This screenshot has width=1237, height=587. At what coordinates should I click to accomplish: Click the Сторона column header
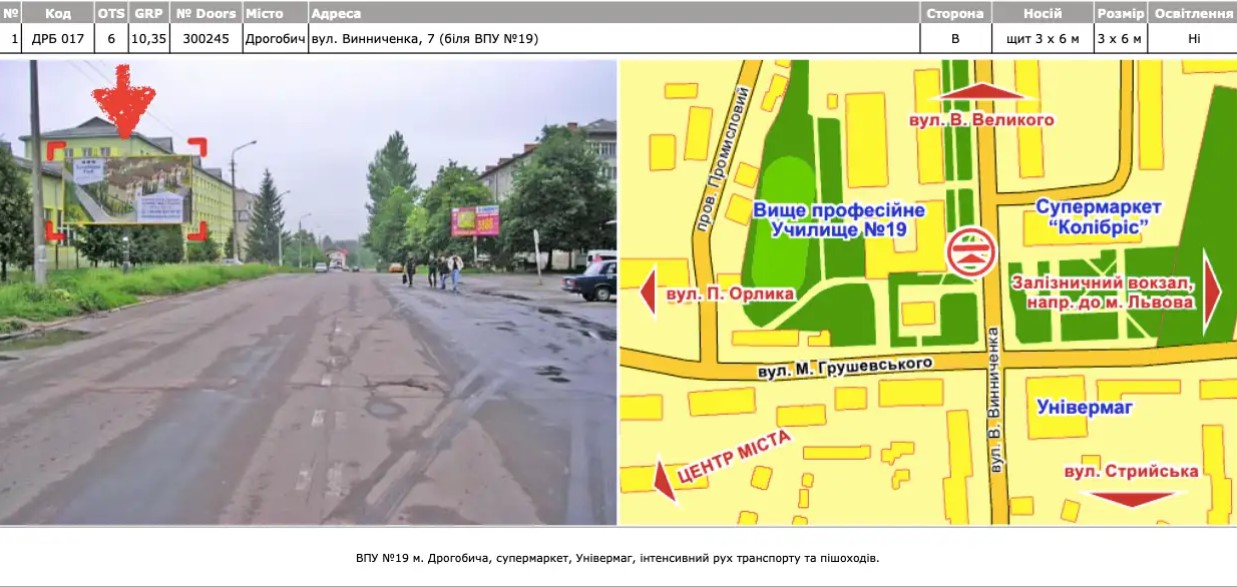point(955,13)
